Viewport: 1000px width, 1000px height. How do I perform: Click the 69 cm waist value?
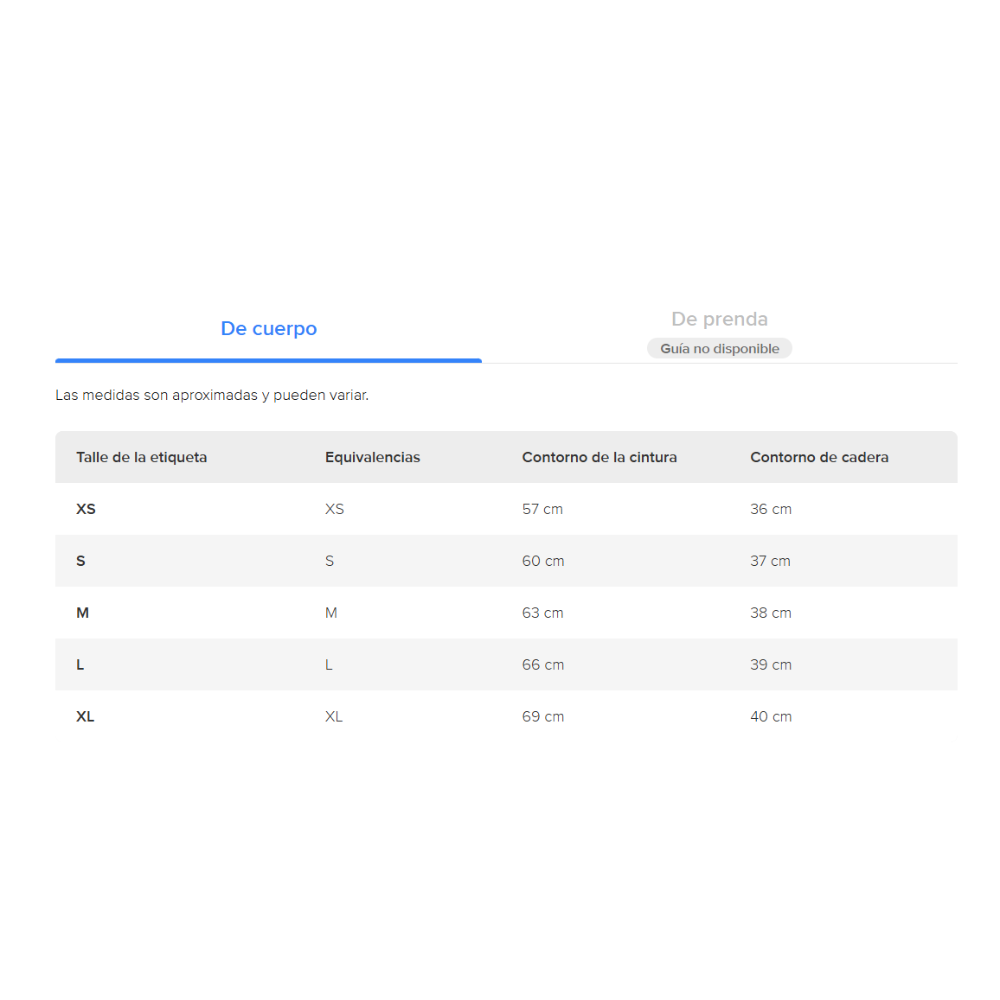click(543, 717)
